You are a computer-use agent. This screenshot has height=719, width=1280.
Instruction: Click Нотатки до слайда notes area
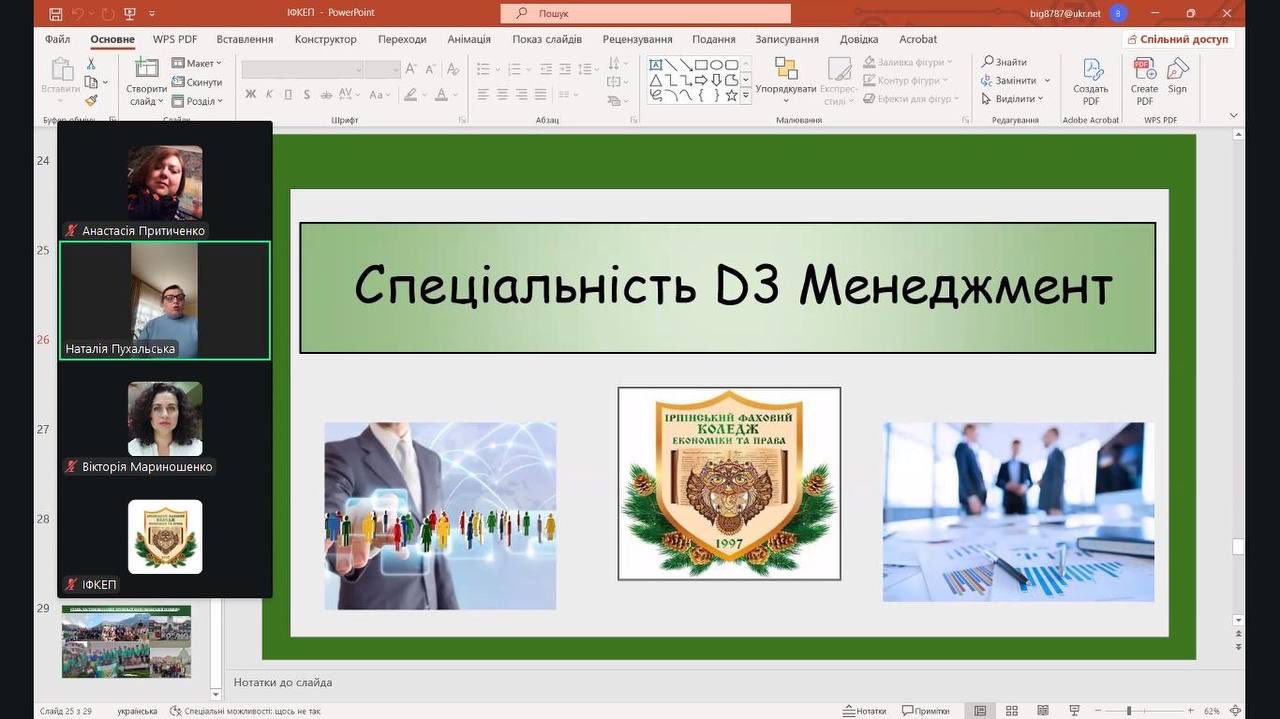[x=283, y=682]
